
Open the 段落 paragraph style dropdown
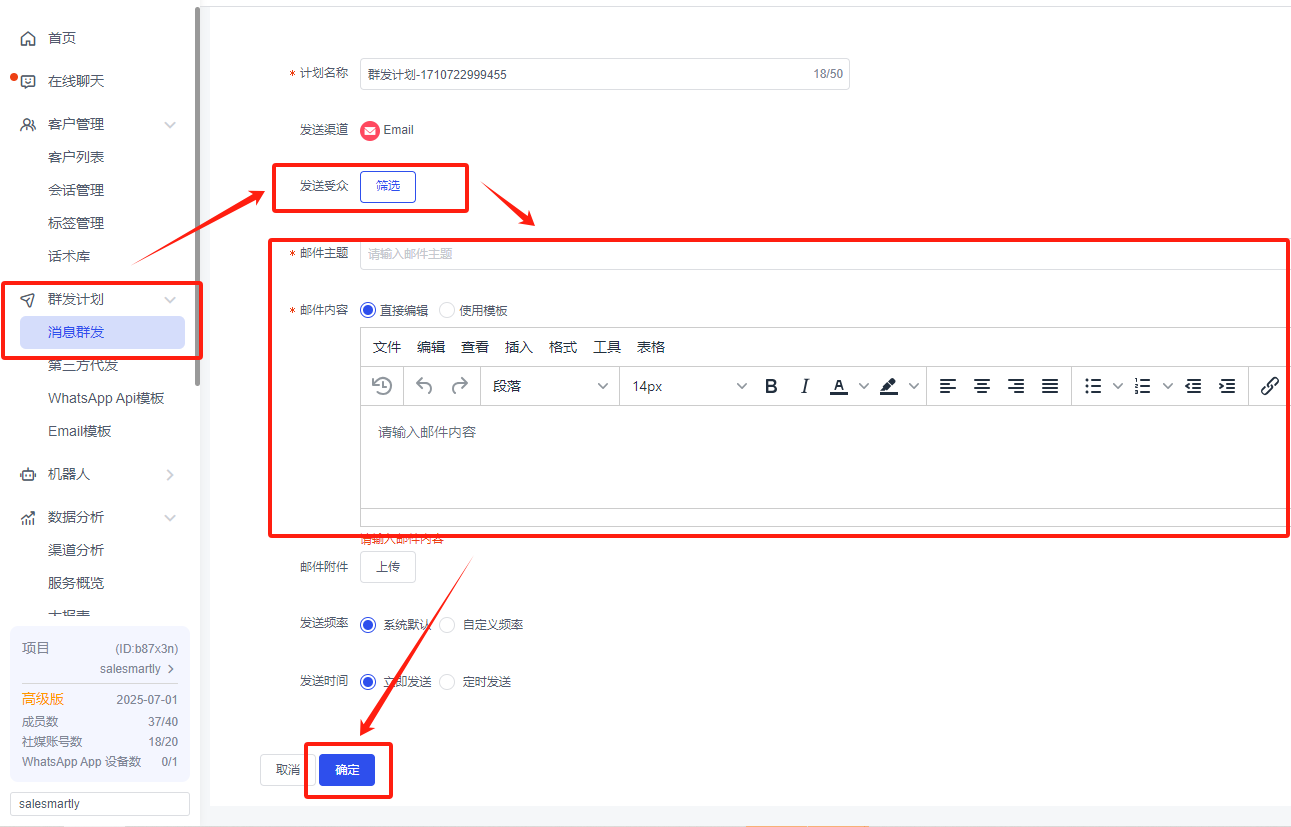point(550,386)
